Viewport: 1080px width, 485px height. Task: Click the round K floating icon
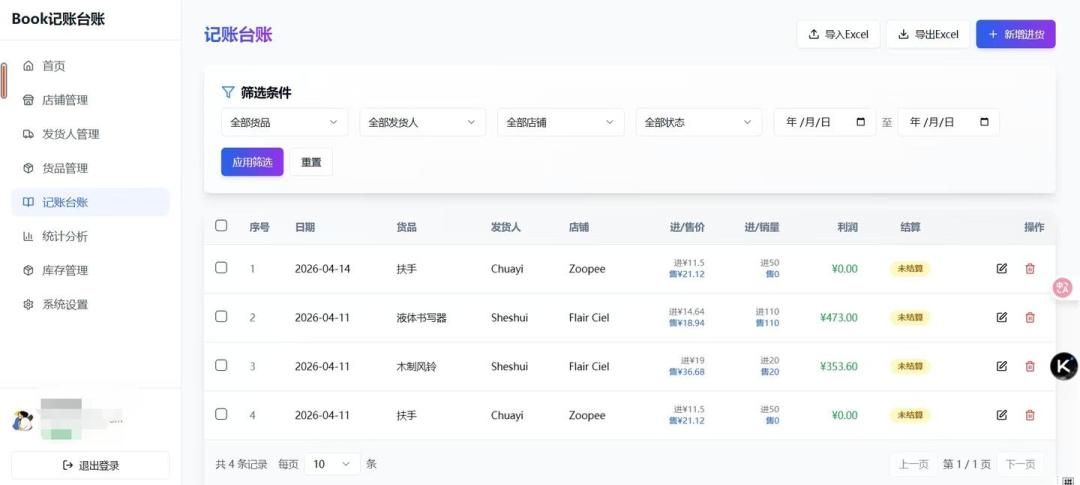[x=1064, y=366]
